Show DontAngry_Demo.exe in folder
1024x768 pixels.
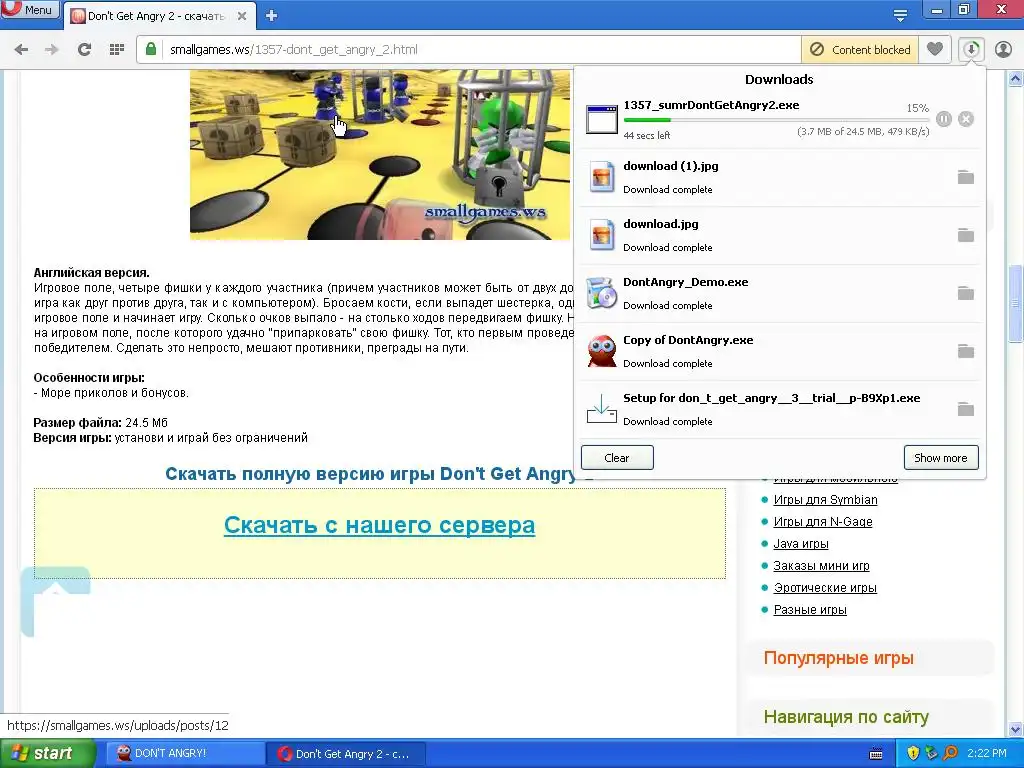click(965, 293)
